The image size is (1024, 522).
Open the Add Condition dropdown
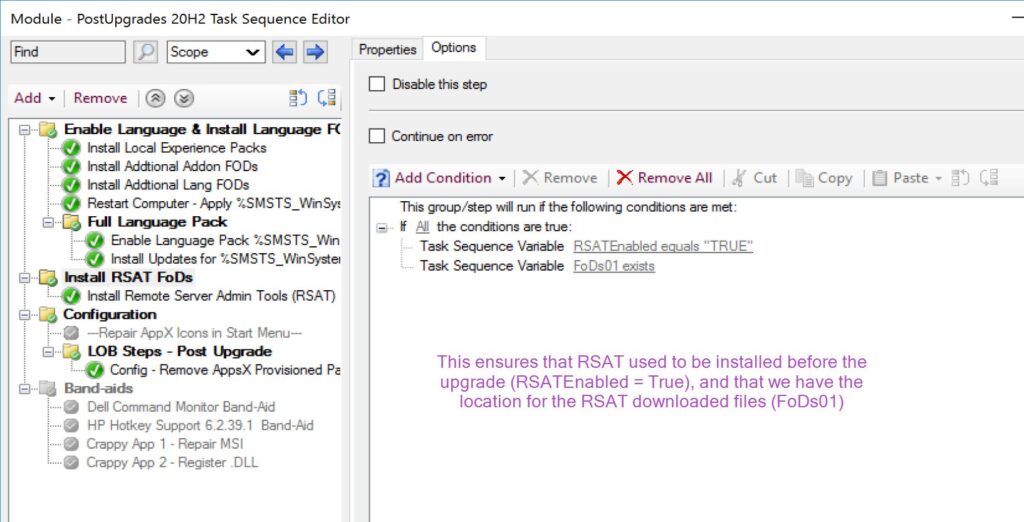[440, 177]
